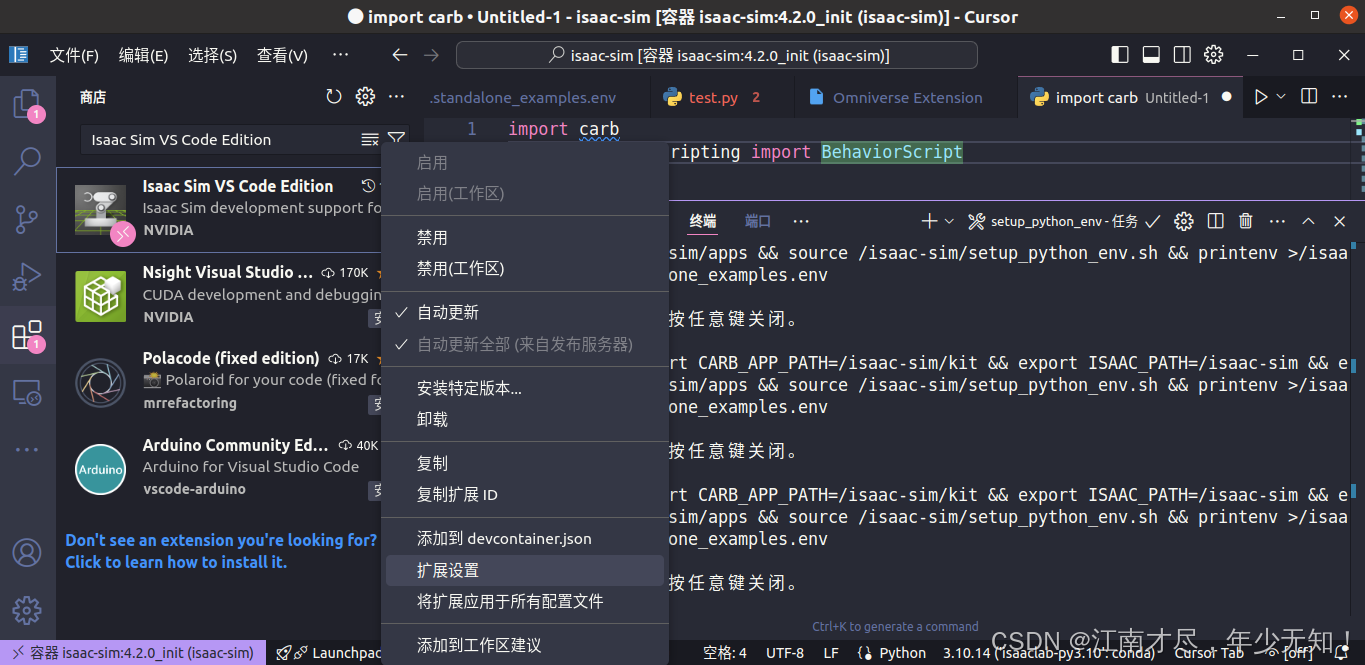Screen dimensions: 1365x665
Task: Choose 禁用 in the context menu
Action: (x=525, y=238)
